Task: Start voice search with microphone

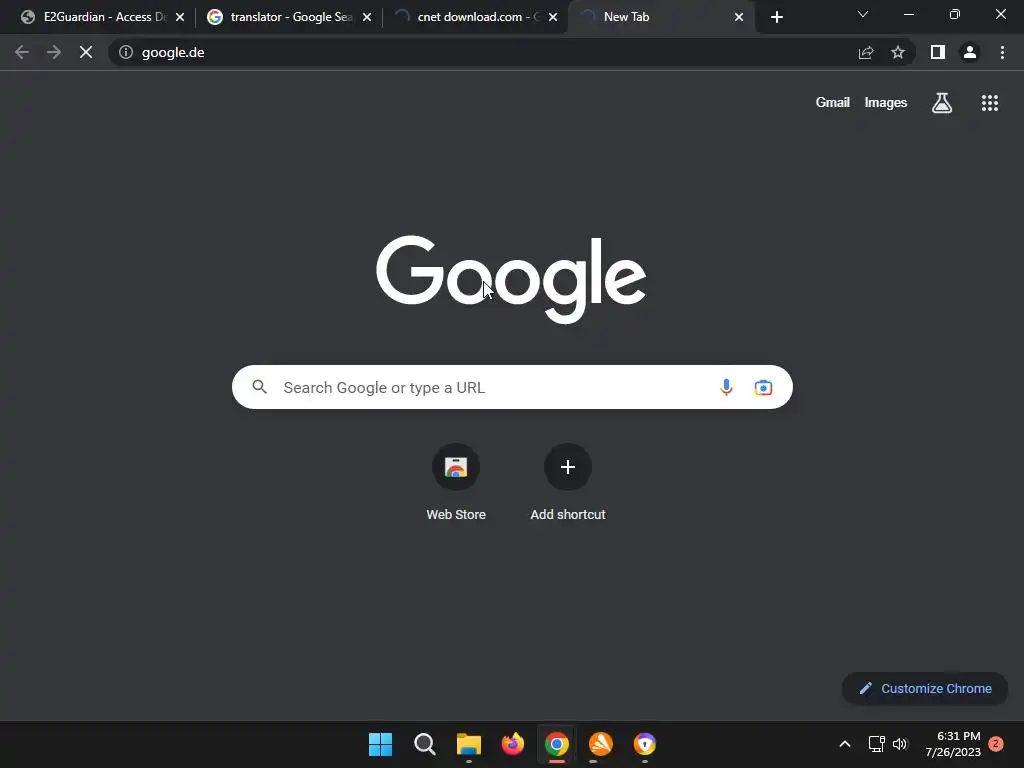Action: (x=726, y=387)
